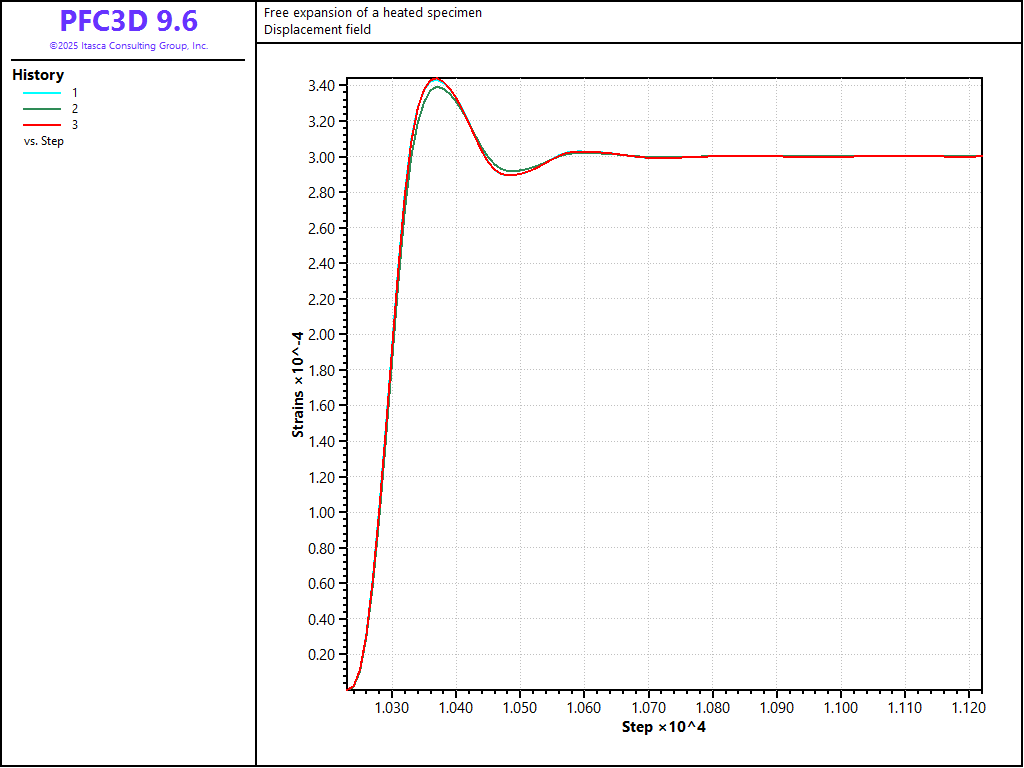Screen dimensions: 1024x768
Task: Select legend entry label 1
Action: click(x=75, y=92)
